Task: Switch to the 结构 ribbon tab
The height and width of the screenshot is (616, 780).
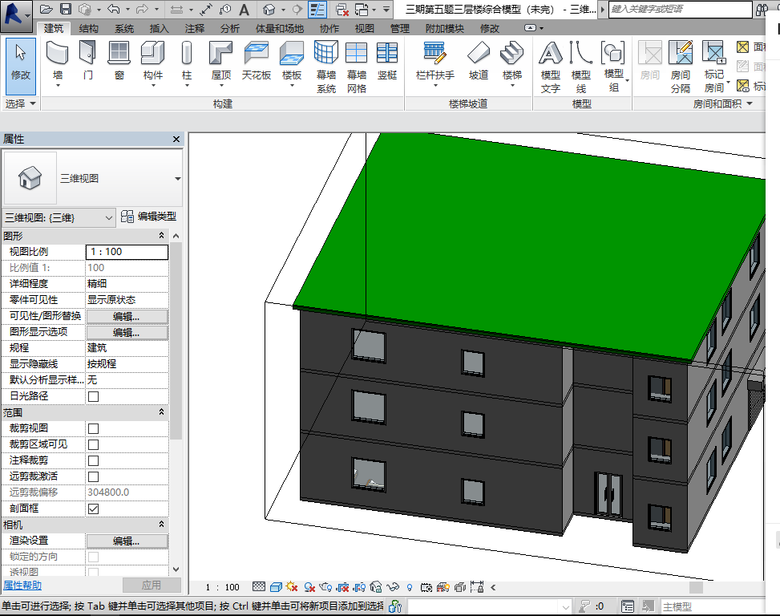Action: point(89,29)
